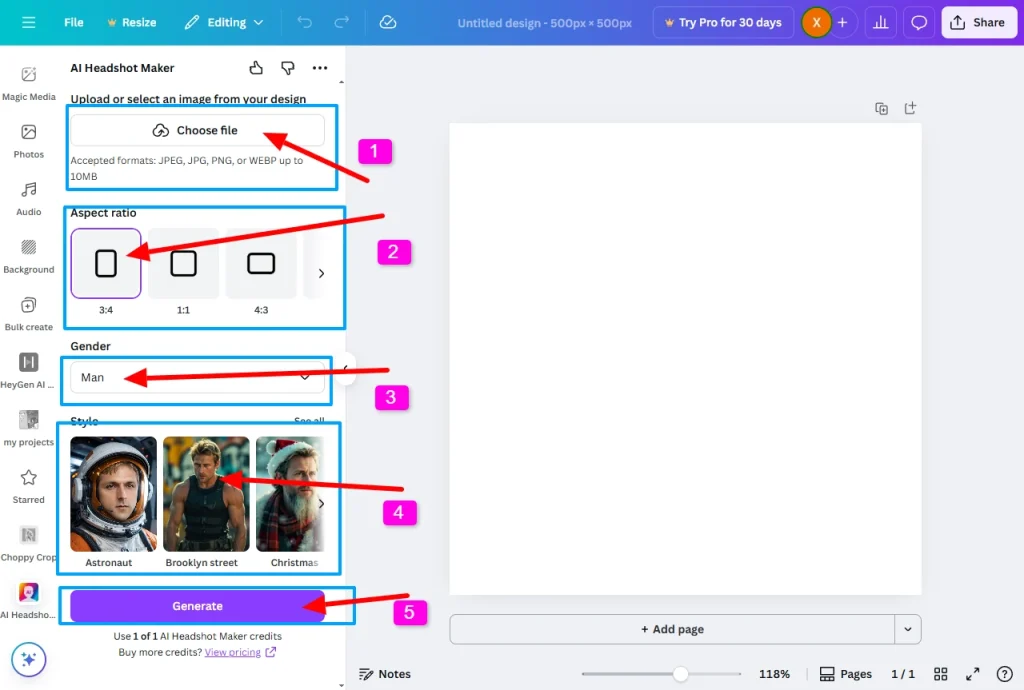Thumbs up the AI Headshot Maker

point(256,68)
